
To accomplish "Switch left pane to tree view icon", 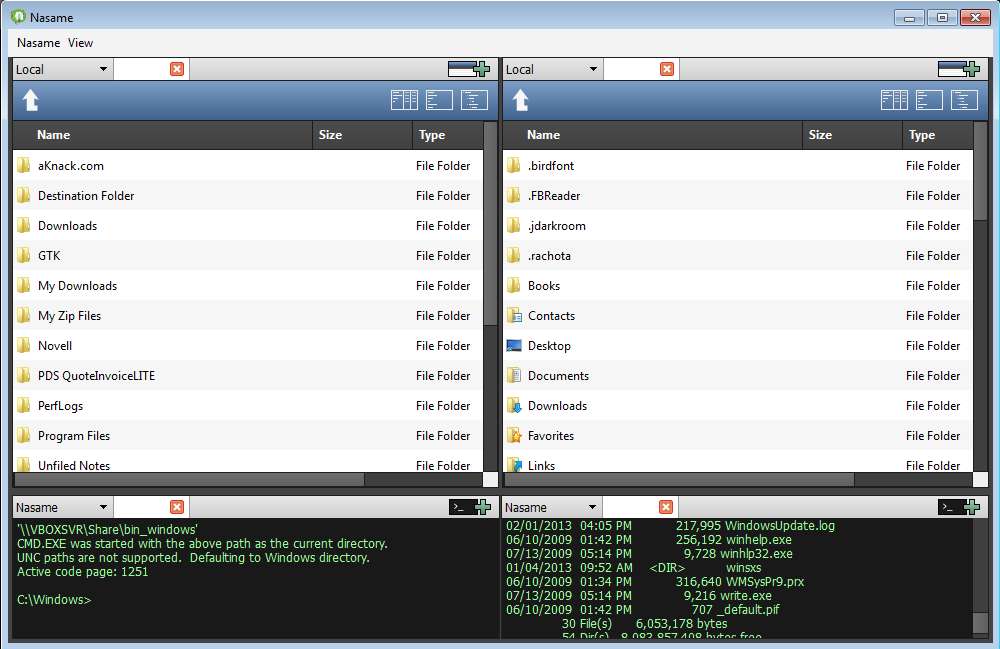I will (x=474, y=100).
